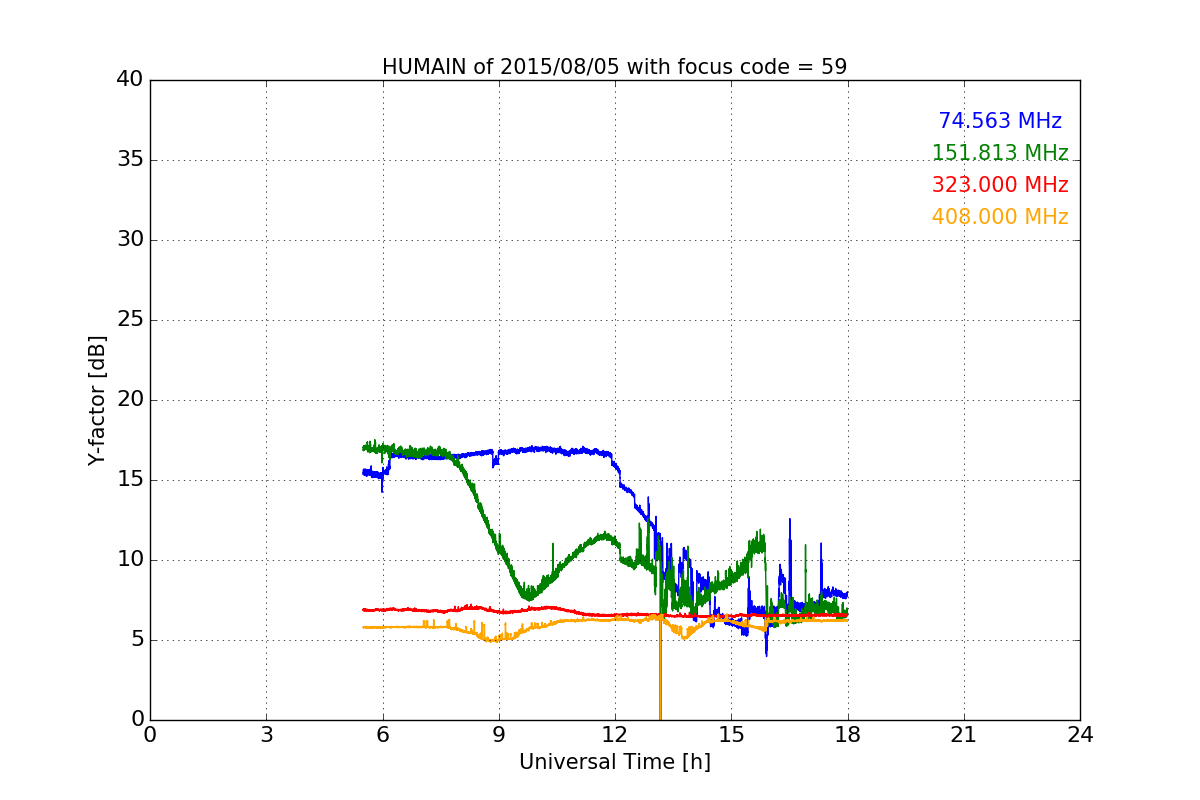
Task: Click y-axis tick label 40
Action: [x=129, y=80]
